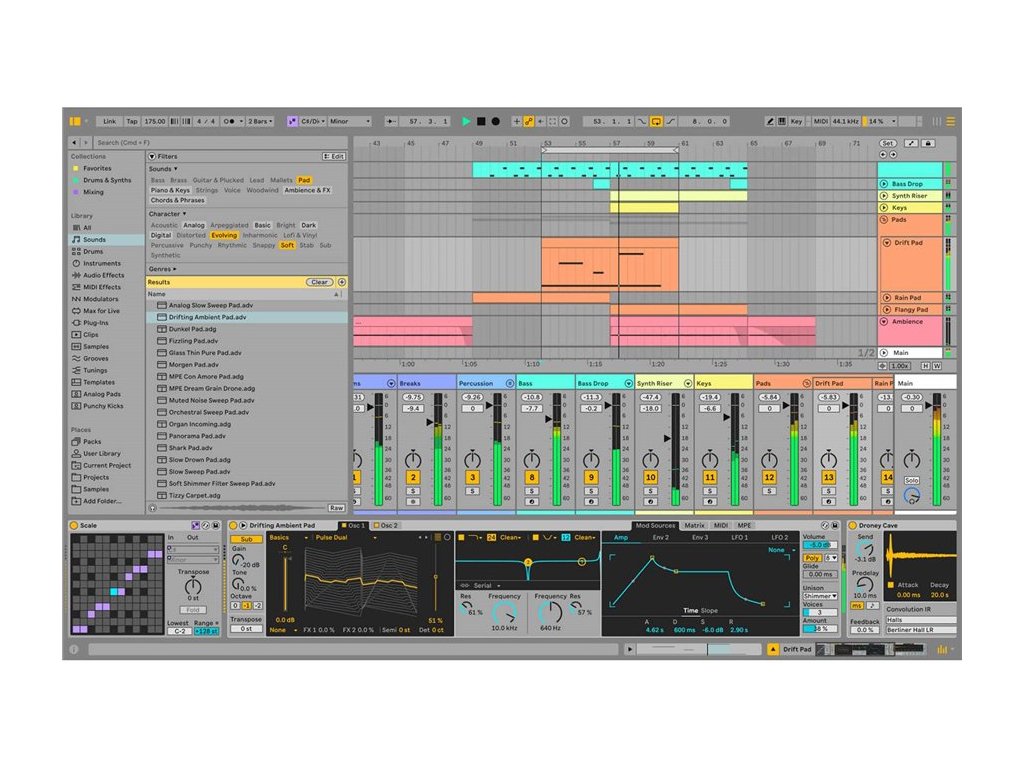Viewport: 1024px width, 768px height.
Task: Open the 2 Bars quantization dropdown
Action: coord(262,121)
